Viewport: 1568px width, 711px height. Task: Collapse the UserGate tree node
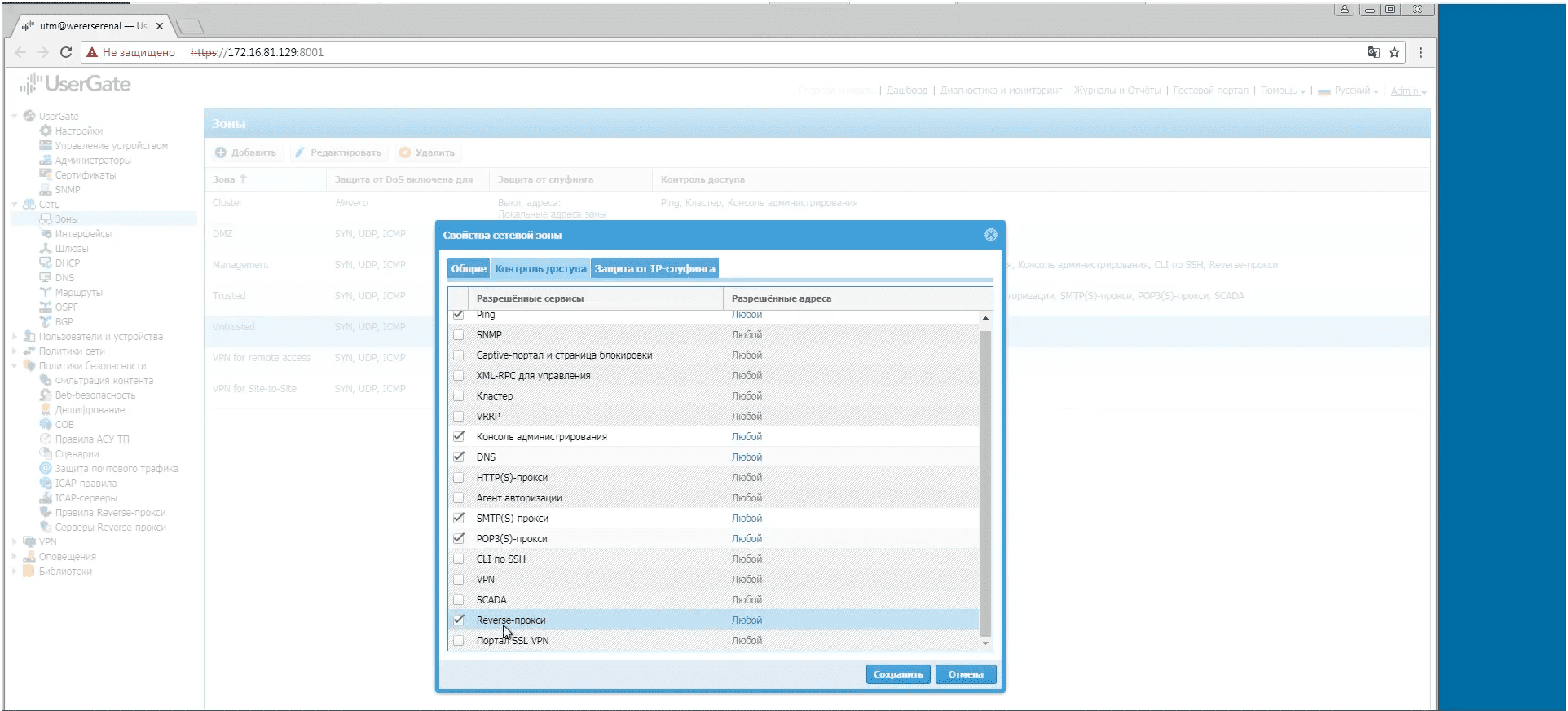pyautogui.click(x=15, y=117)
